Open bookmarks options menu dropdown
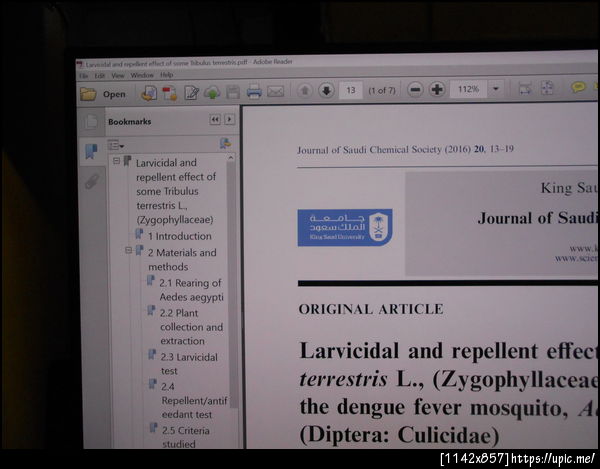 point(116,145)
